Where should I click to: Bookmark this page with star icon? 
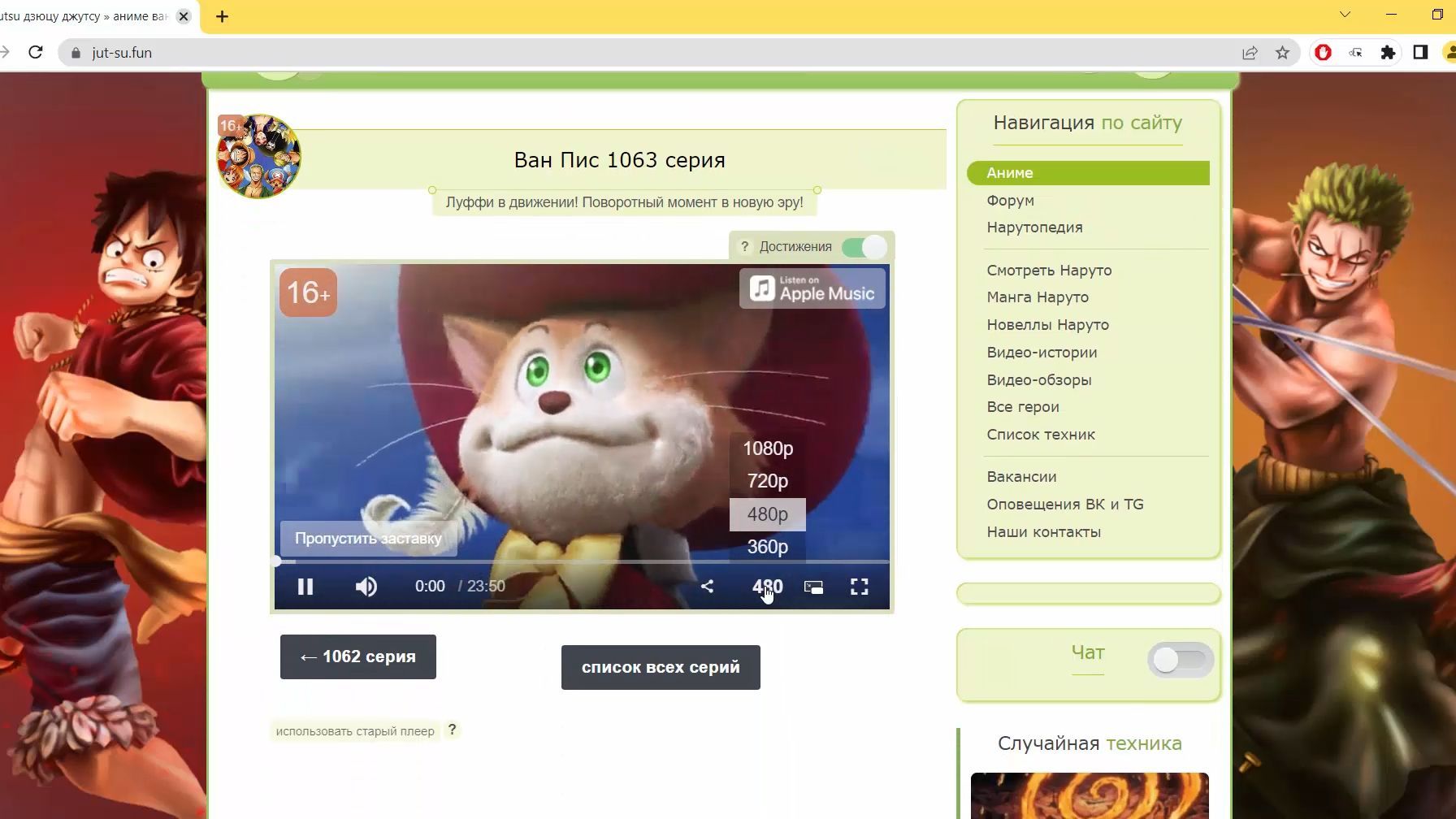click(x=1282, y=53)
